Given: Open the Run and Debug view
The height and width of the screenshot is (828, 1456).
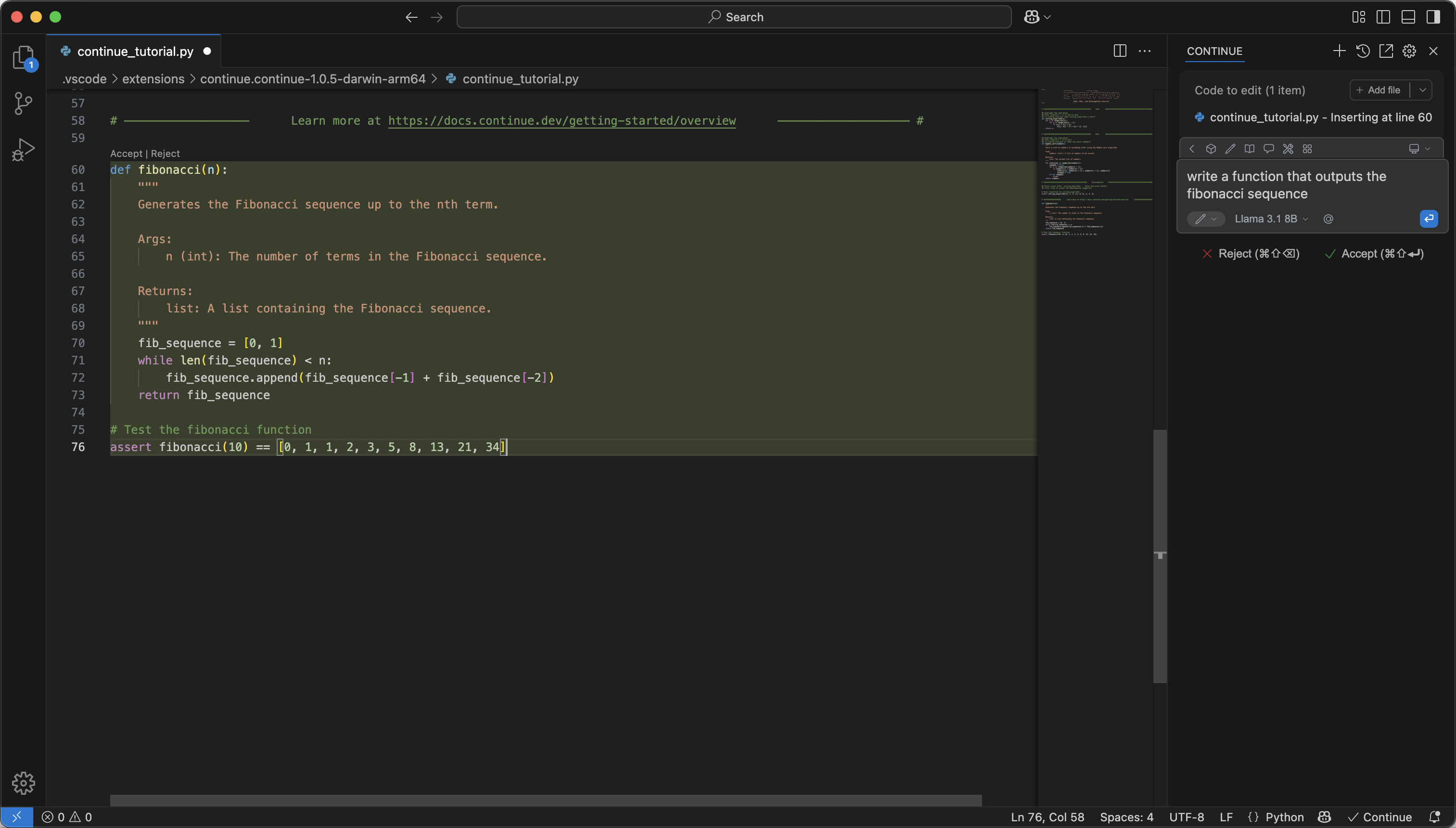Looking at the screenshot, I should pyautogui.click(x=23, y=150).
